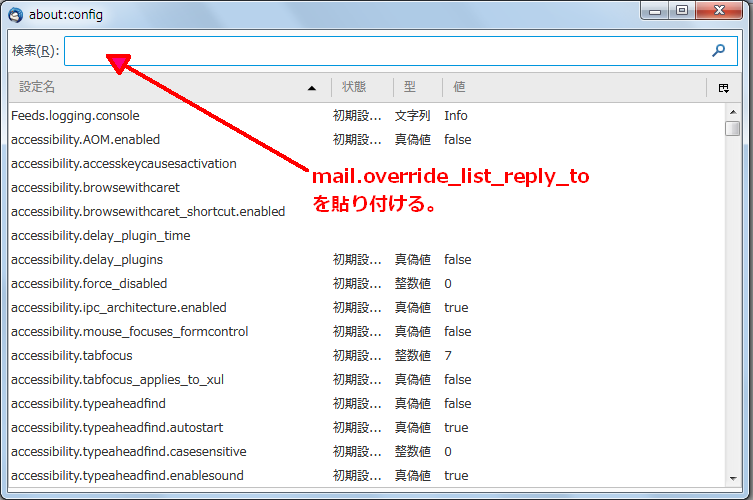
Task: Click the Thunderbird icon in title bar
Action: click(14, 14)
